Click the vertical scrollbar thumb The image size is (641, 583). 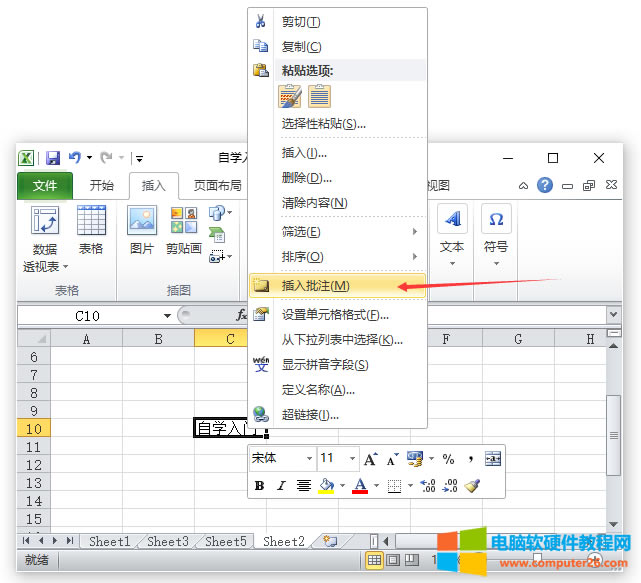tap(614, 435)
